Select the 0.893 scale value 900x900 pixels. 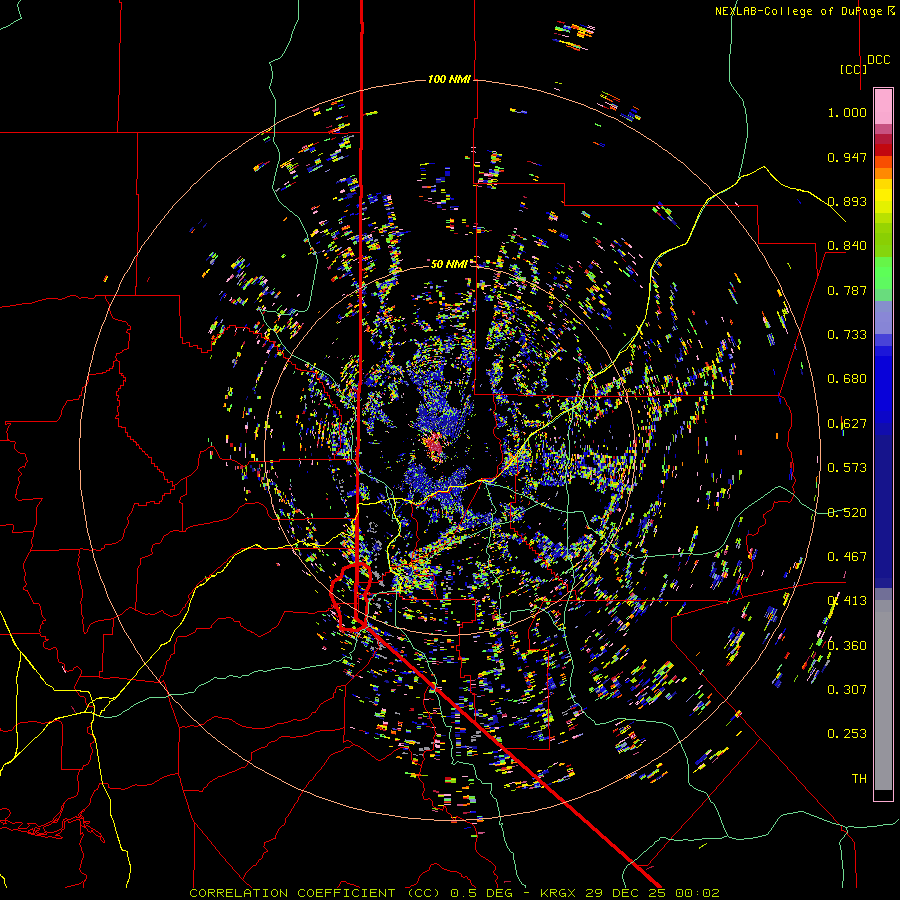(847, 201)
